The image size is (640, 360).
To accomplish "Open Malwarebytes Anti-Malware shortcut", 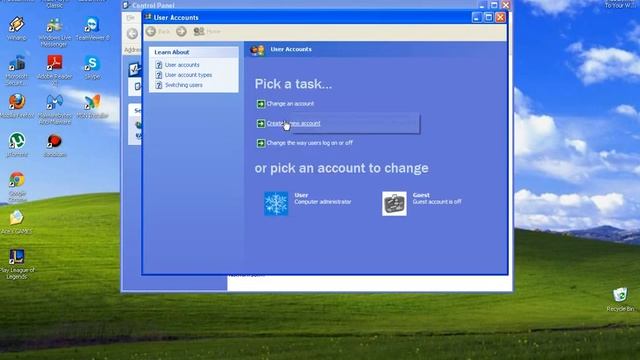I will pos(55,109).
